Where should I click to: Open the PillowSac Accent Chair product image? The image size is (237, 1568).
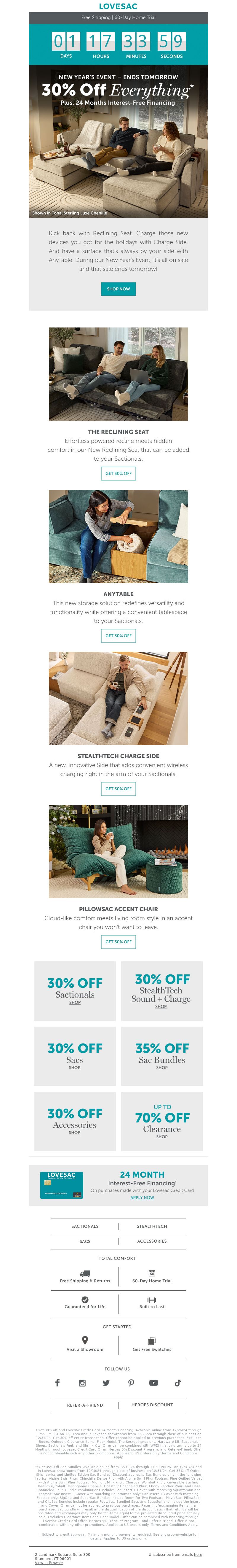(118, 851)
